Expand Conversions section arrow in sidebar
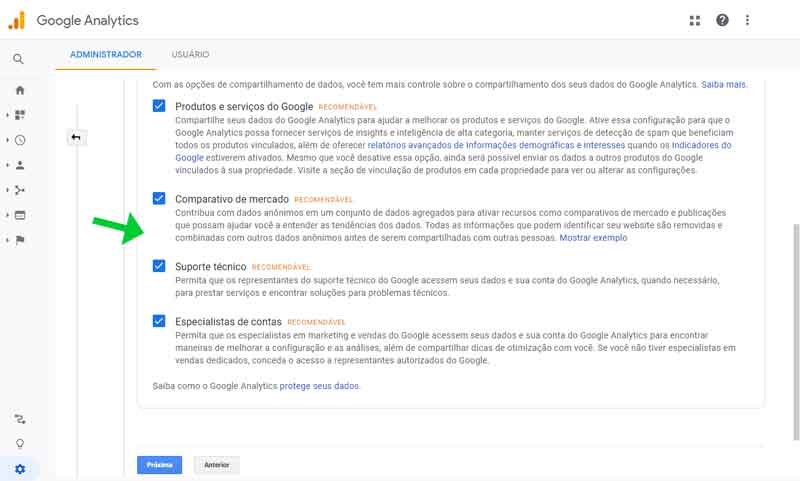Viewport: 800px width, 481px height. 7,240
